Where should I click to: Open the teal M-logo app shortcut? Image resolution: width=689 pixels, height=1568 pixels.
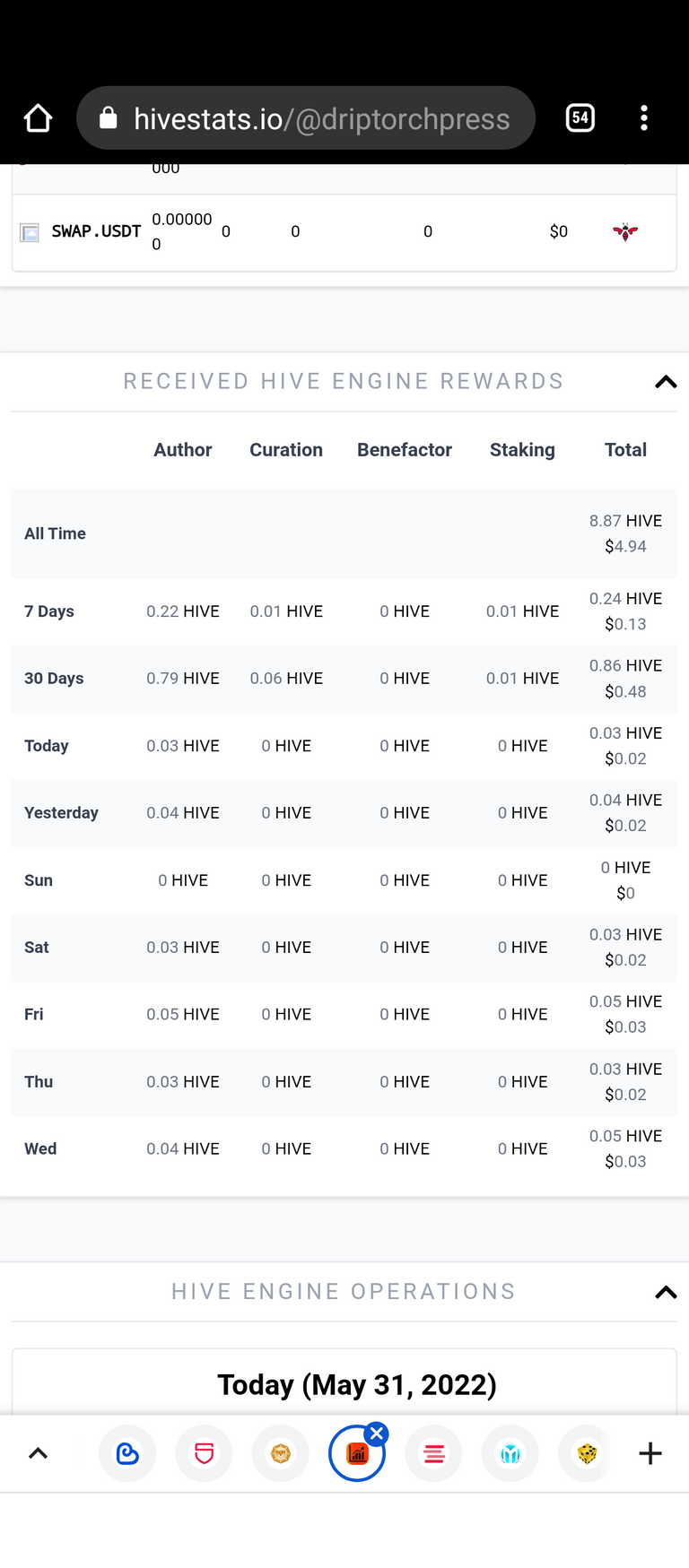[x=510, y=1453]
